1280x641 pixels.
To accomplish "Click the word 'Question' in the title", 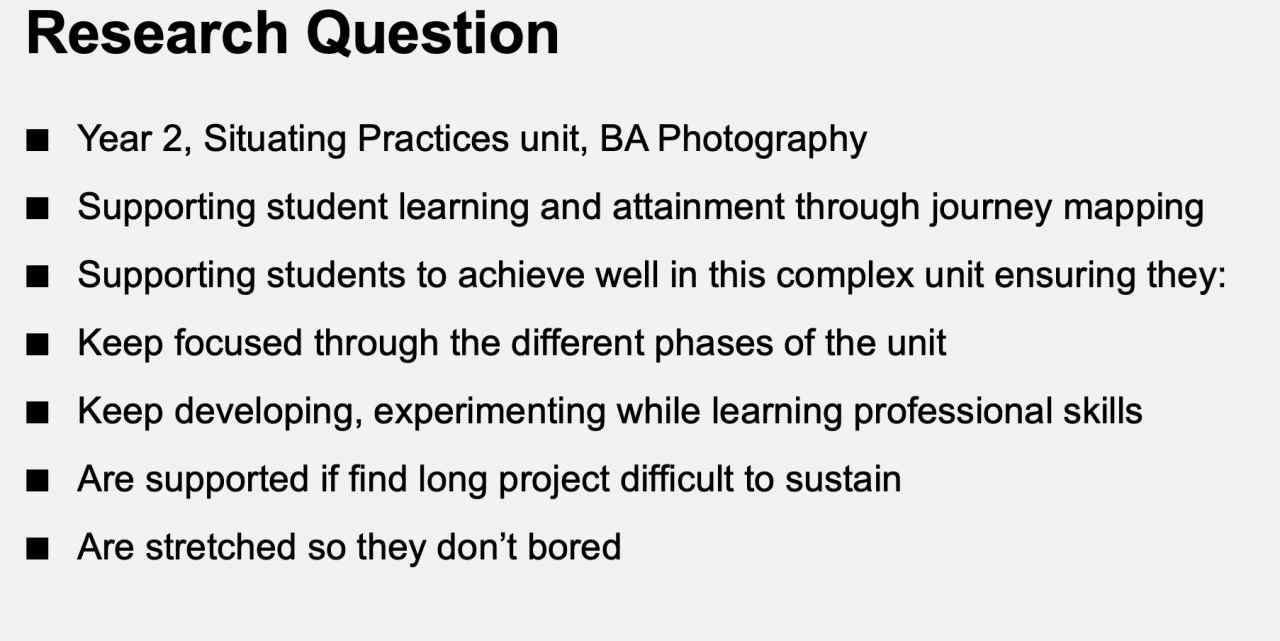I will coord(432,33).
